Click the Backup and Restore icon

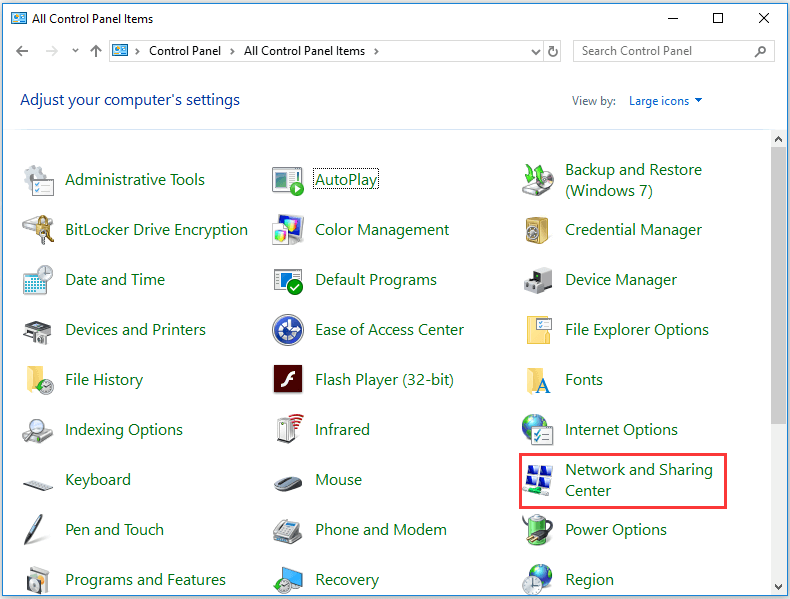pos(538,180)
